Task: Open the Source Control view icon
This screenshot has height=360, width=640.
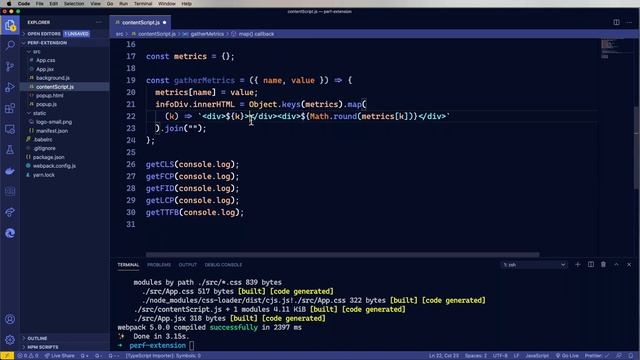Action: coord(10,66)
